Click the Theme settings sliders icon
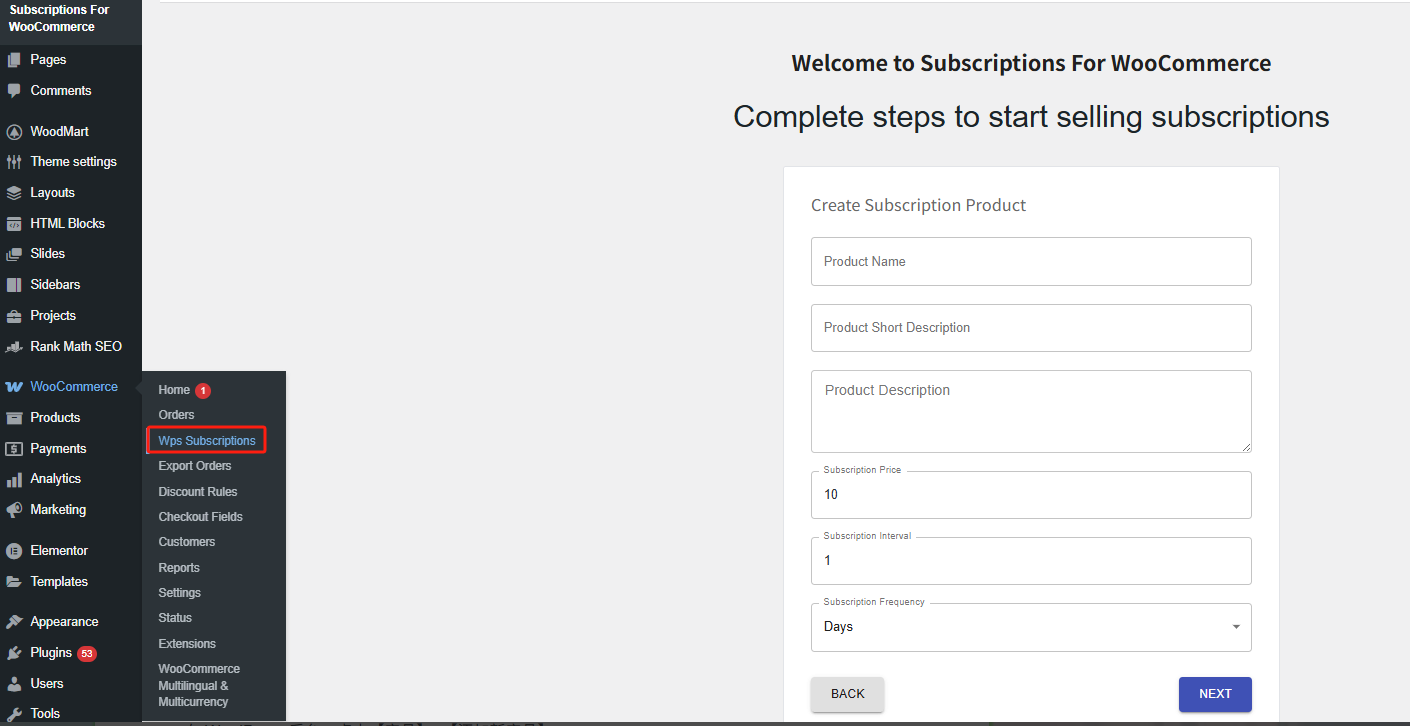 tap(14, 162)
